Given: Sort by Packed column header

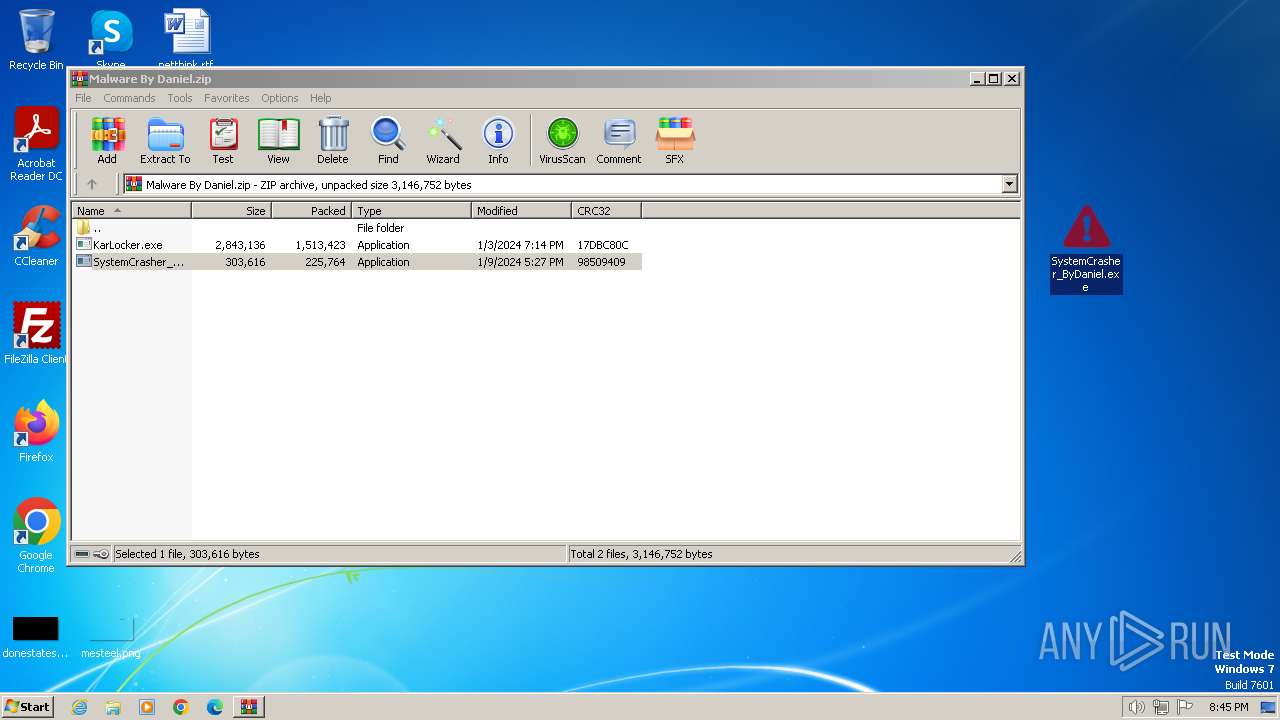Looking at the screenshot, I should point(311,210).
